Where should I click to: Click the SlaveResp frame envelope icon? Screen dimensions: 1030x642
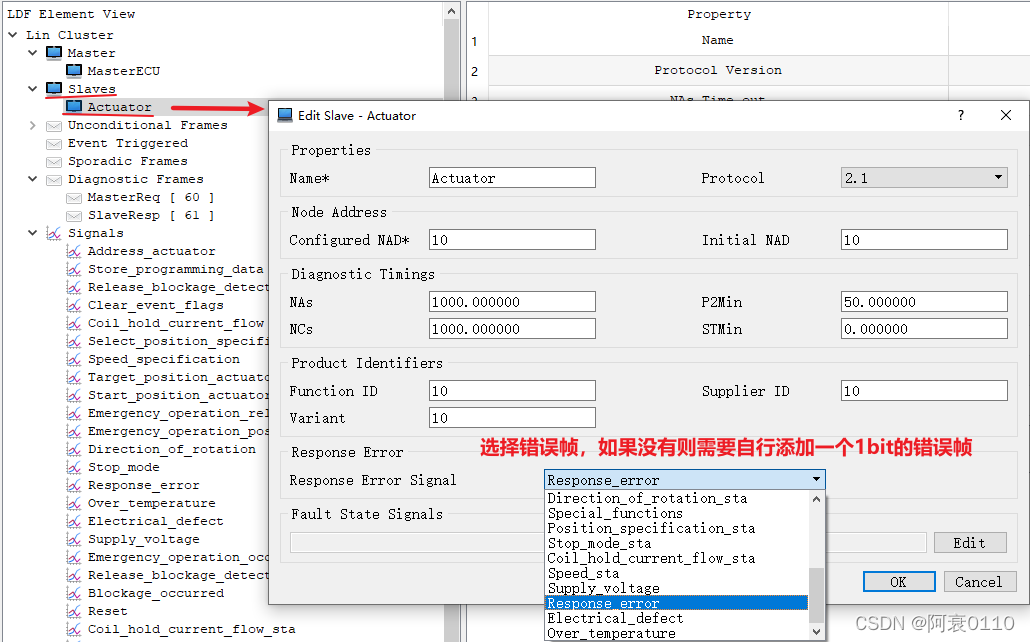(x=74, y=216)
